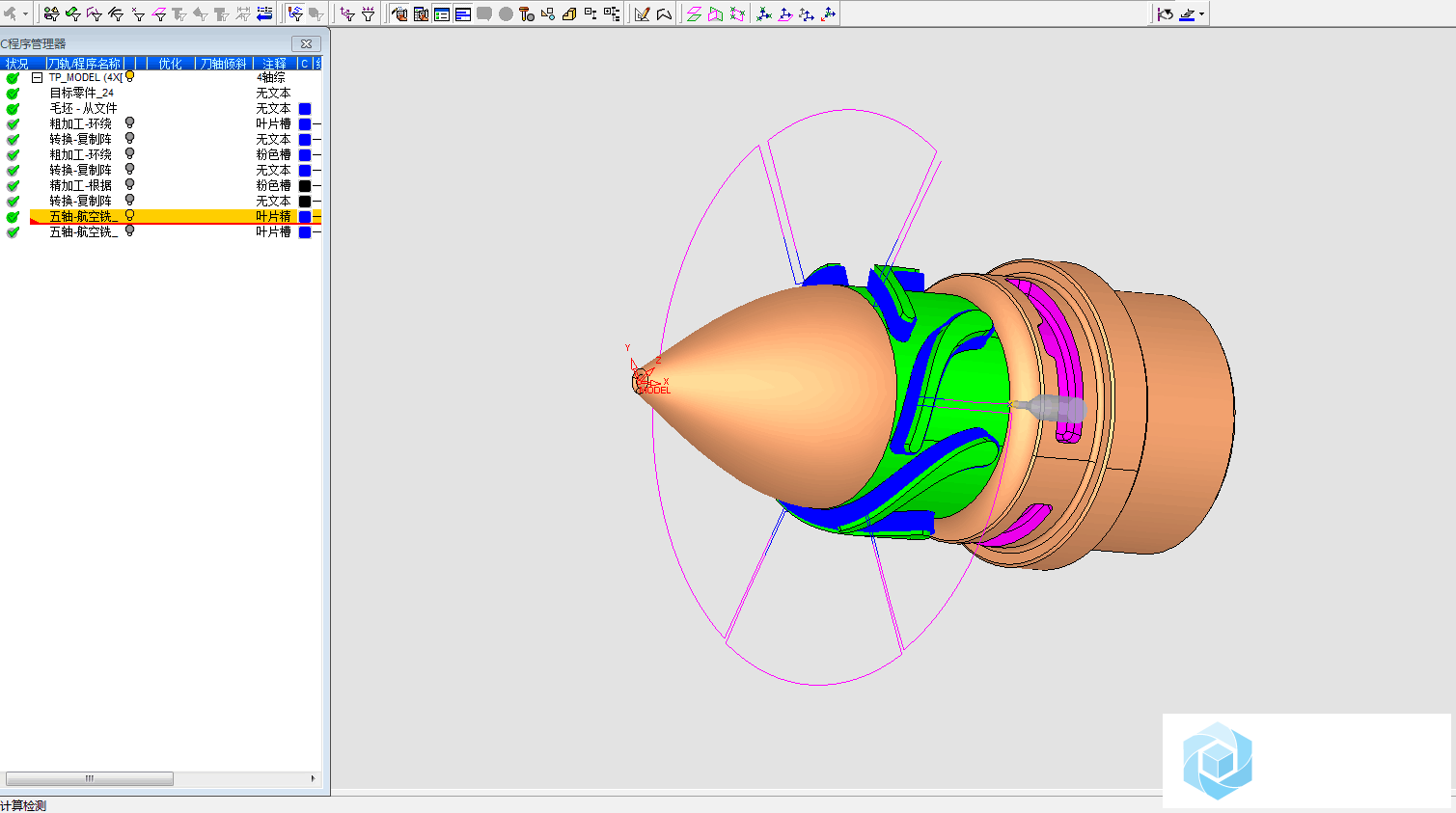Select the parallel planes icon
The width and height of the screenshot is (1456, 813).
point(693,14)
